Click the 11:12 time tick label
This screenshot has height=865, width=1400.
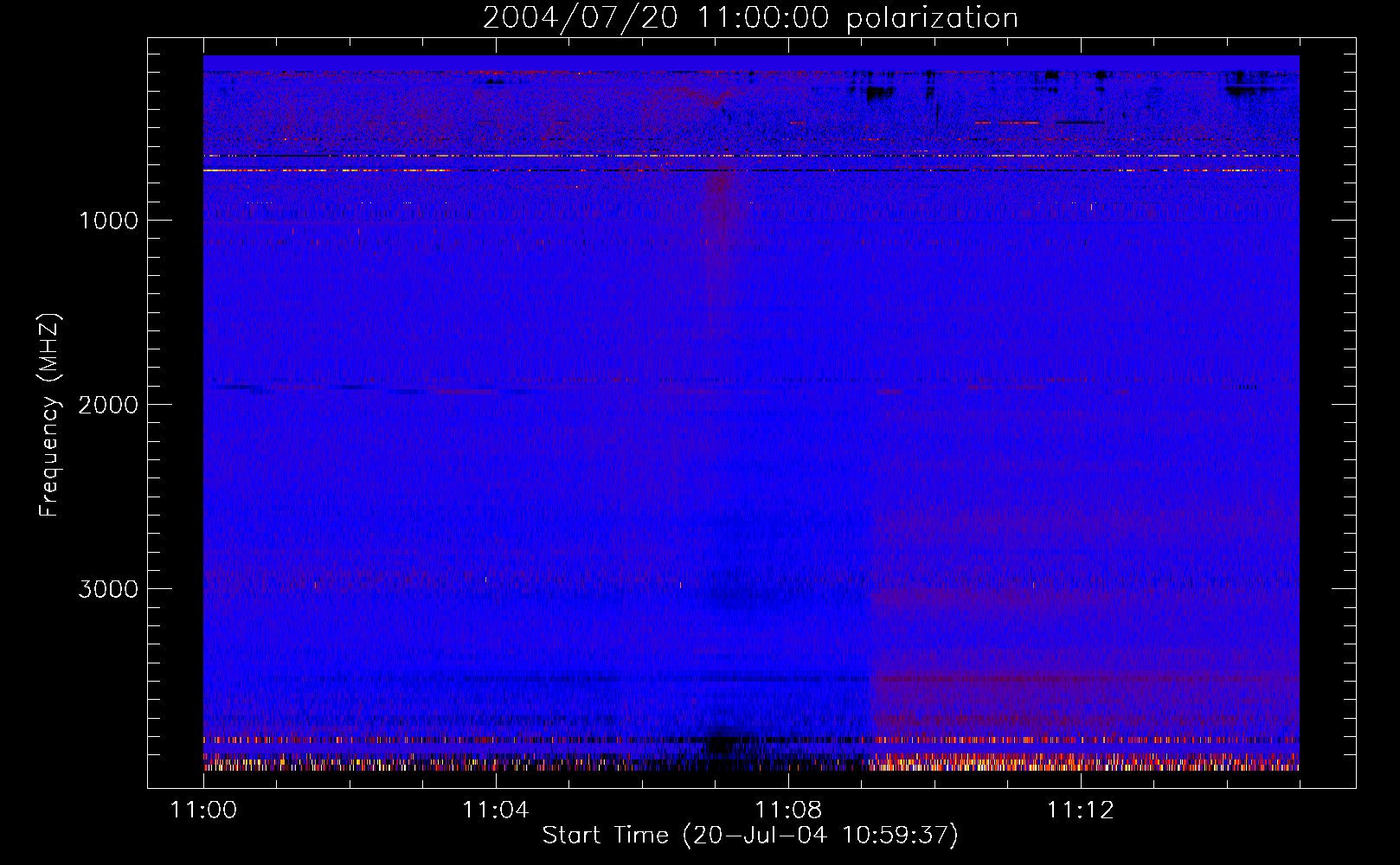(x=1081, y=811)
